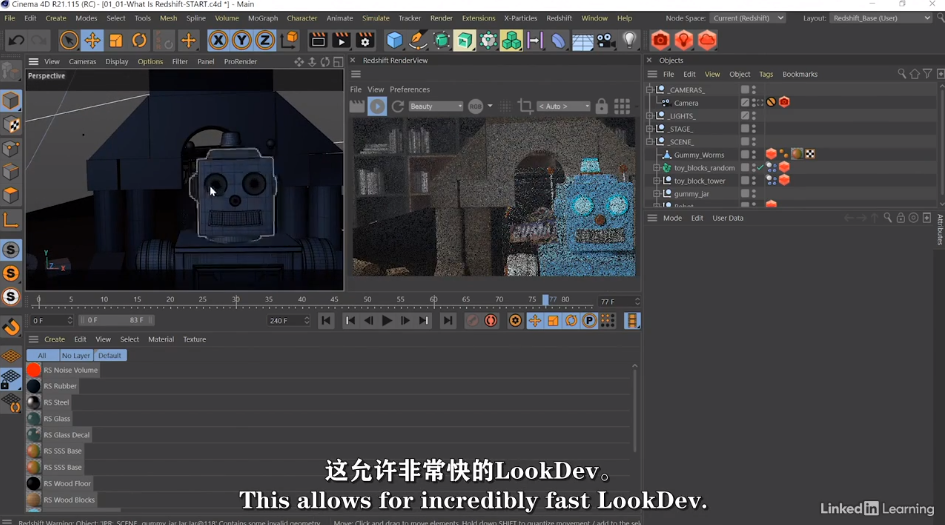
Task: Toggle the RenderView lock icon
Action: pos(601,106)
